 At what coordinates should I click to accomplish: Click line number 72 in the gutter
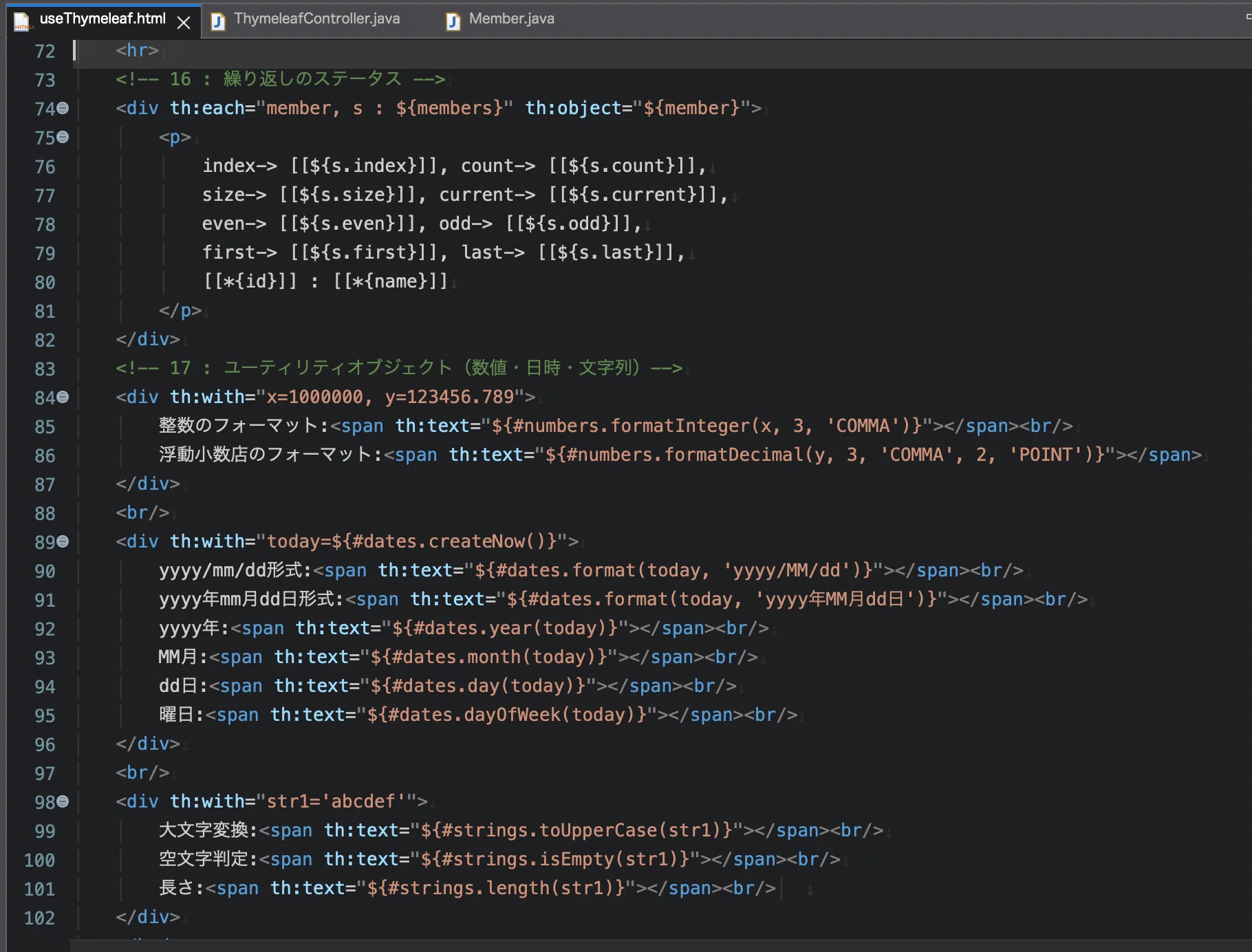tap(45, 52)
